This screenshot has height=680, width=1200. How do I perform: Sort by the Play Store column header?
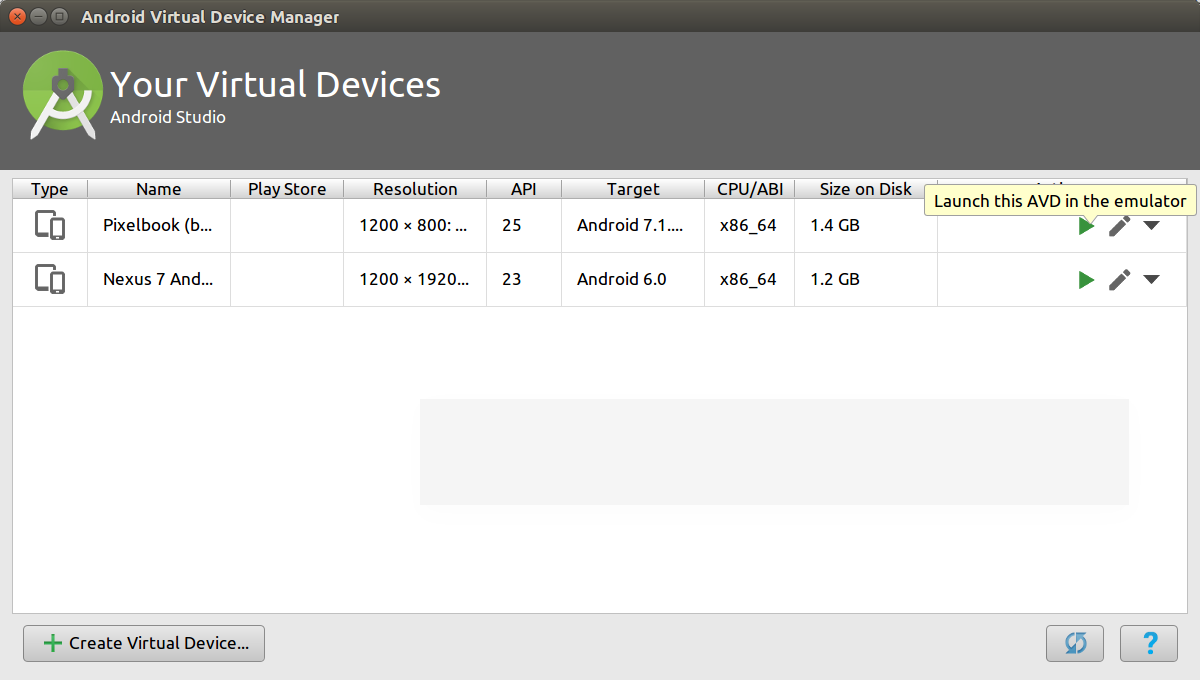click(287, 189)
